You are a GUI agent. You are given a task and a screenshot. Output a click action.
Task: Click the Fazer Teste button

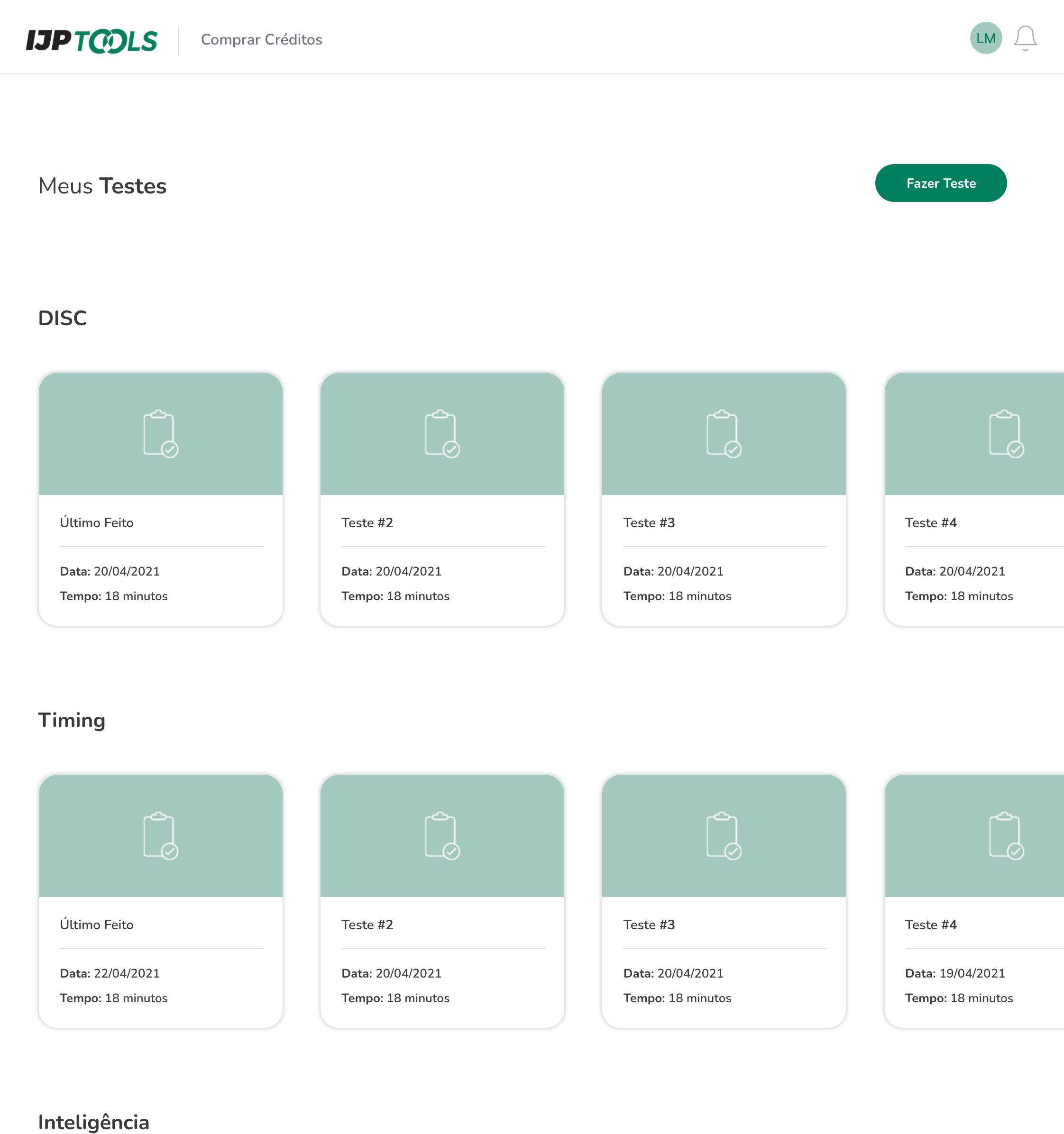[x=941, y=183]
